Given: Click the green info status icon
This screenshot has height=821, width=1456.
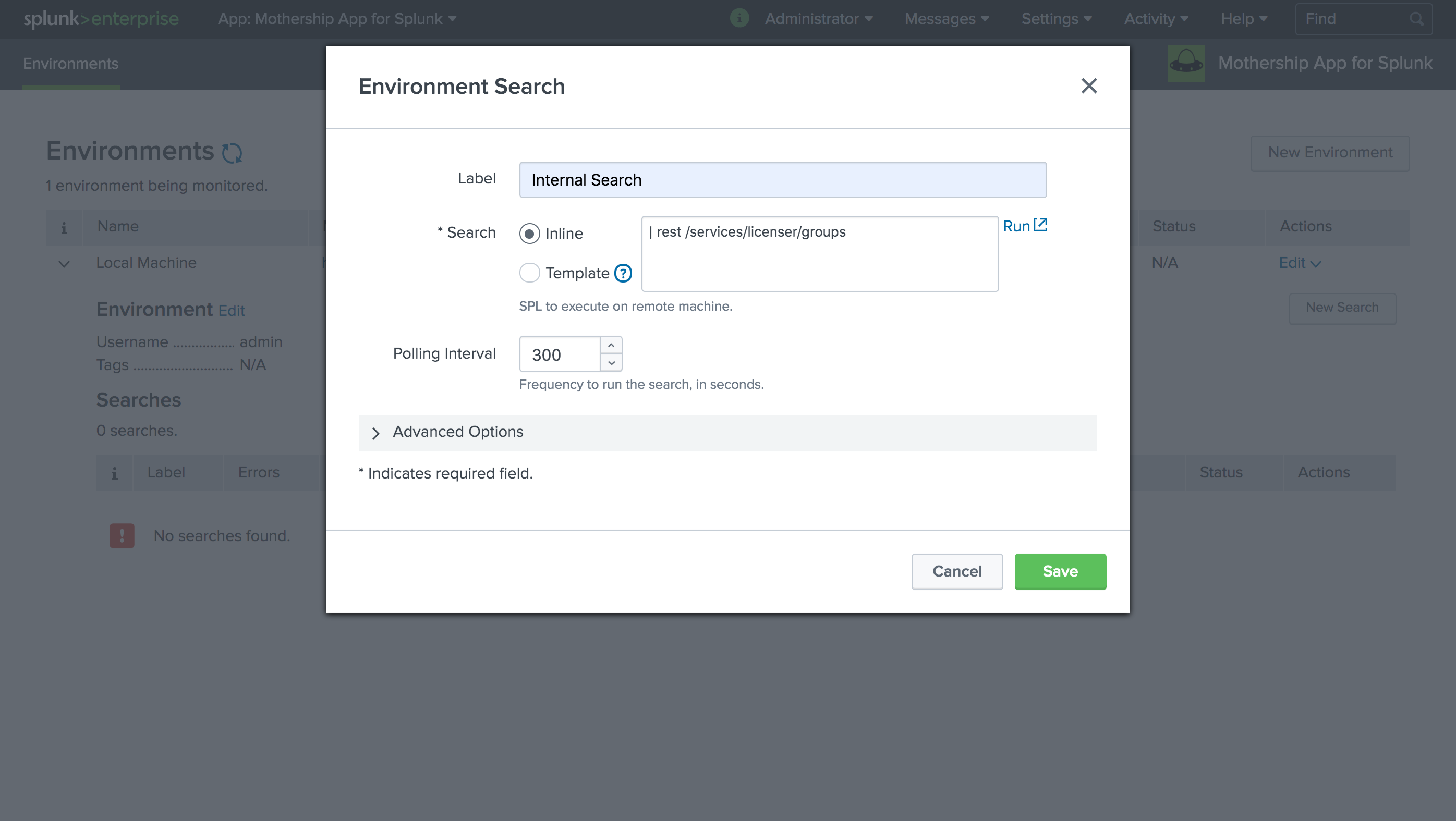Looking at the screenshot, I should point(739,18).
